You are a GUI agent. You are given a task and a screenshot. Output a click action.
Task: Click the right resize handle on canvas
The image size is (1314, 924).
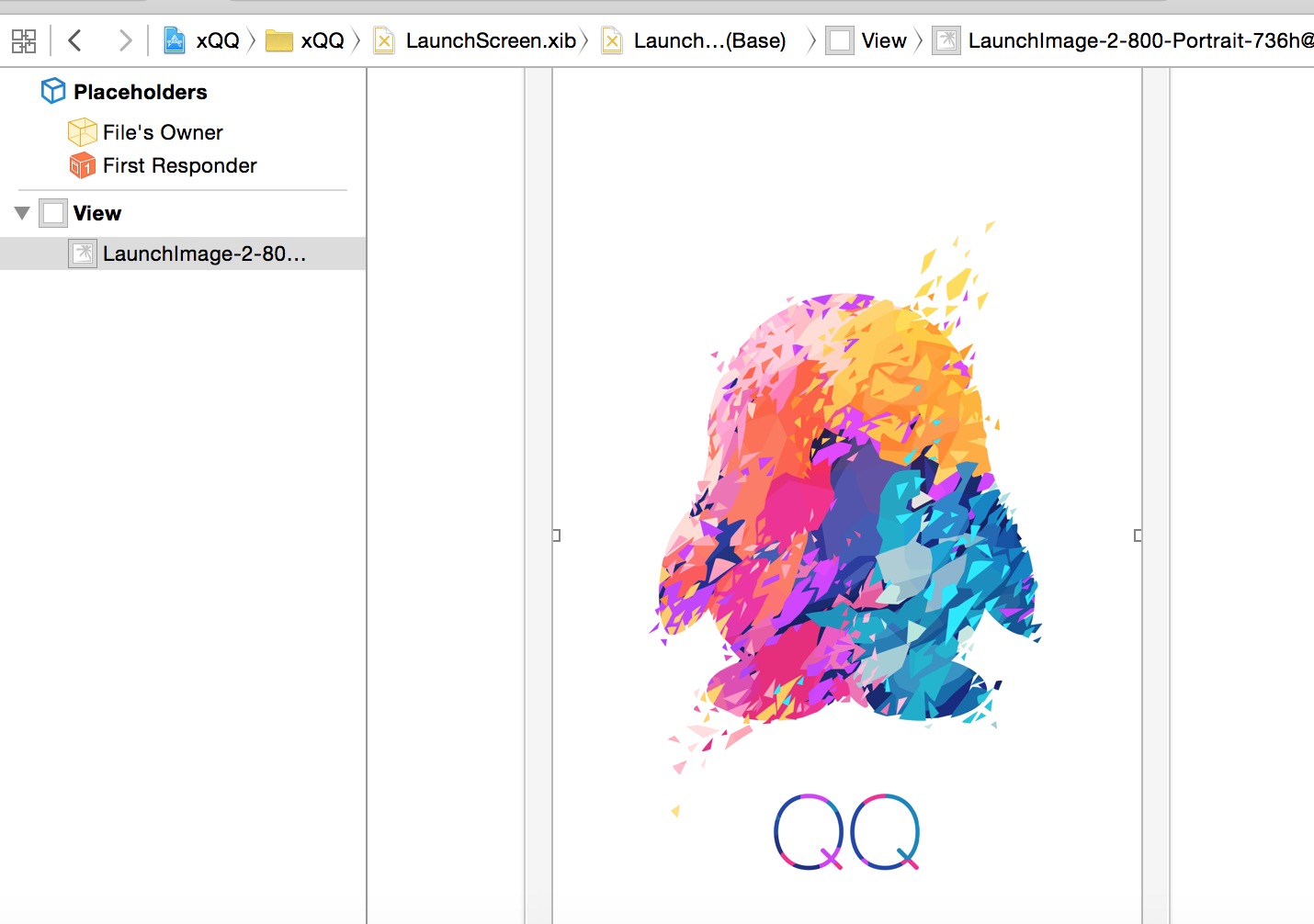pyautogui.click(x=1138, y=535)
